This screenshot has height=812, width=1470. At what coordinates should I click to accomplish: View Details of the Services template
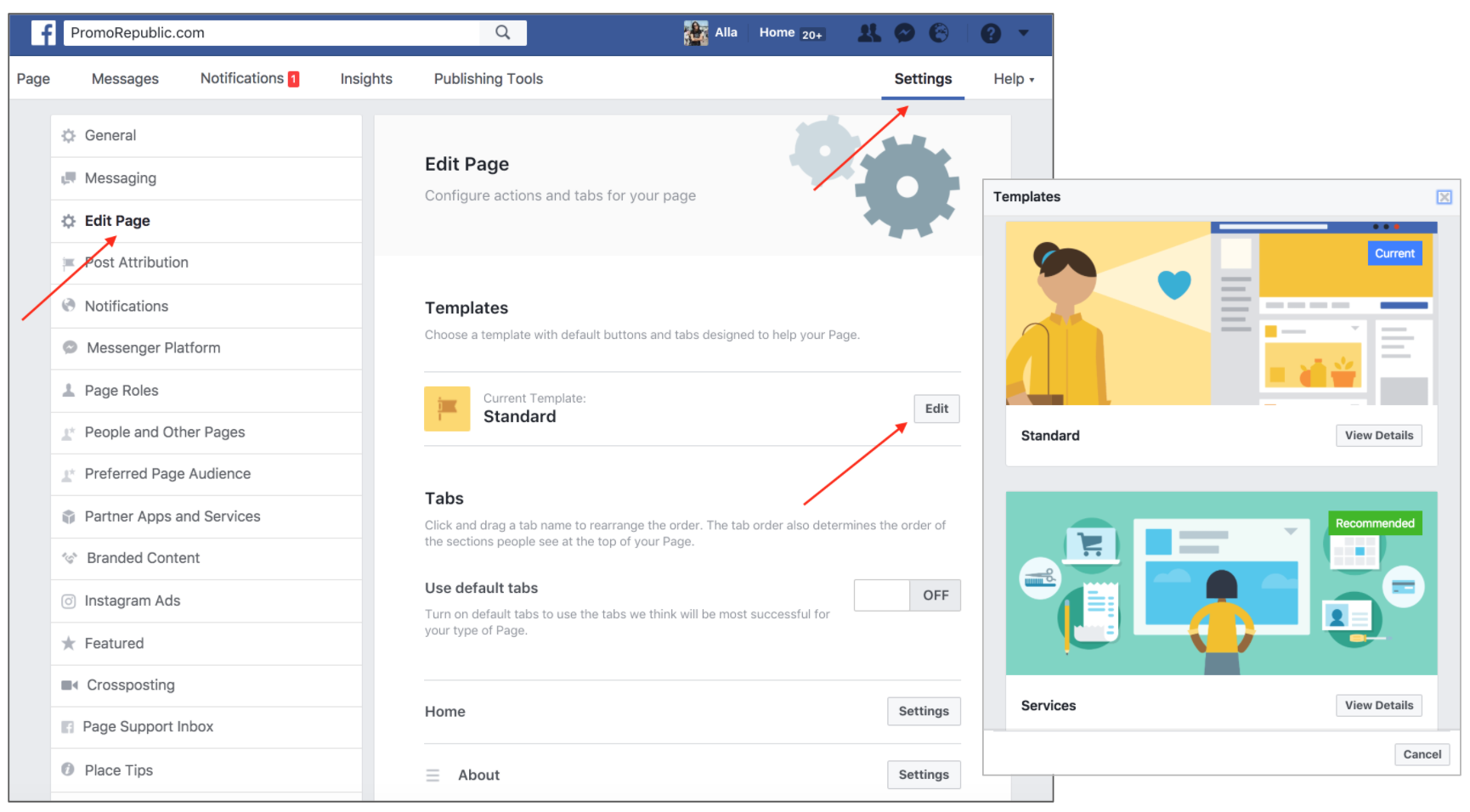[x=1379, y=705]
